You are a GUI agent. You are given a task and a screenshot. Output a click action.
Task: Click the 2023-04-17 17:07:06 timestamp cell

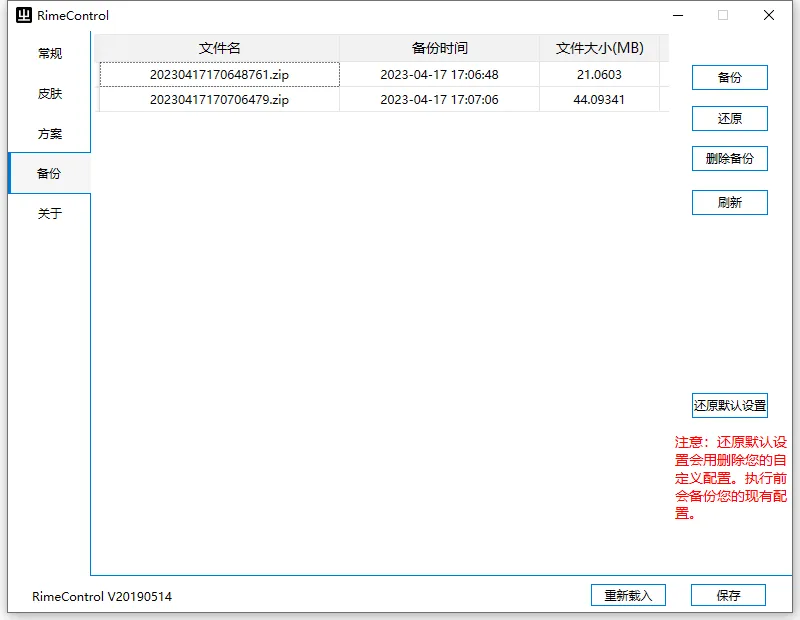(439, 100)
